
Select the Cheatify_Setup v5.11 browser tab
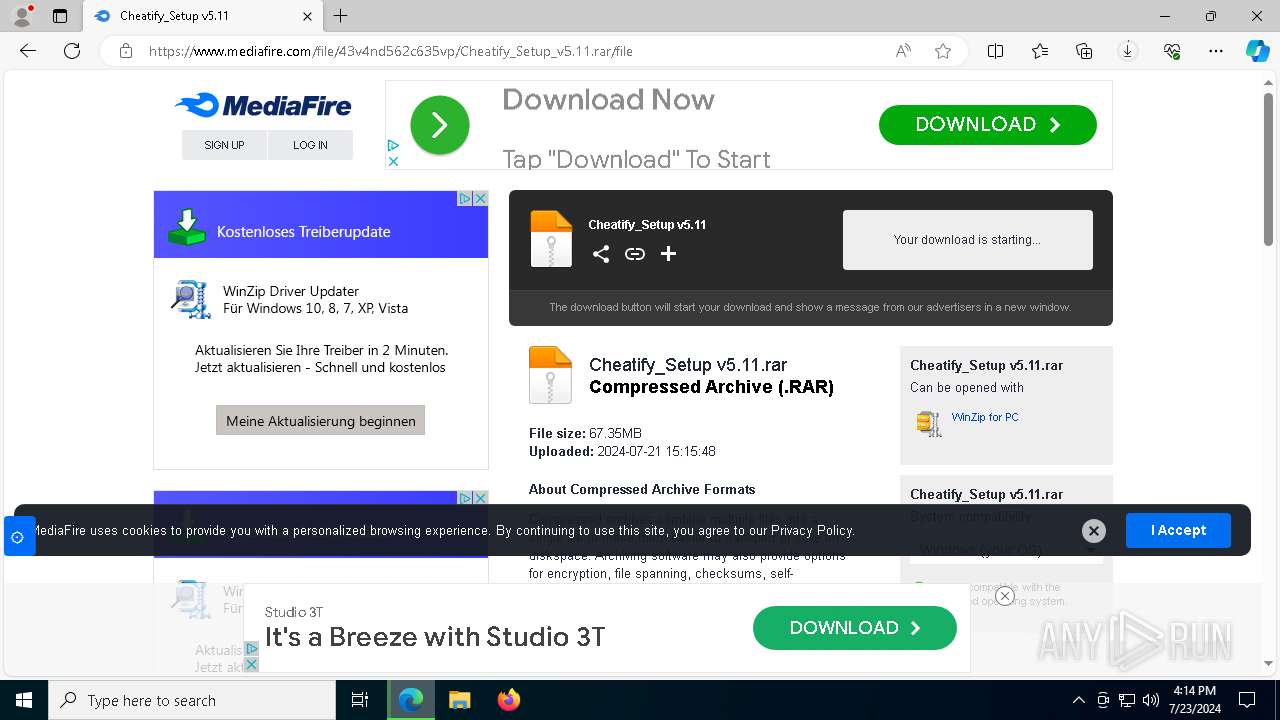pos(204,16)
